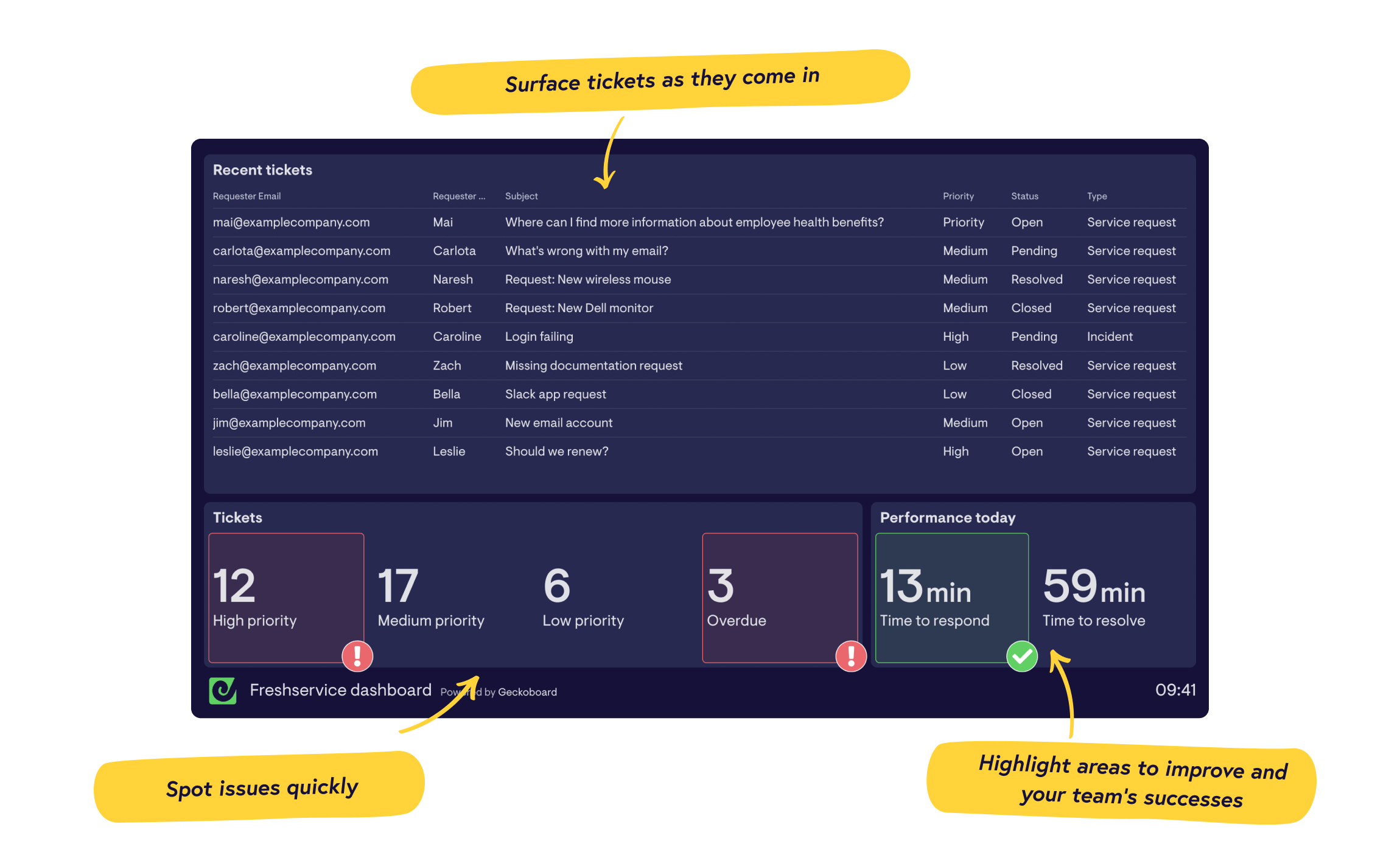Click the Tickets widget title

click(x=237, y=517)
